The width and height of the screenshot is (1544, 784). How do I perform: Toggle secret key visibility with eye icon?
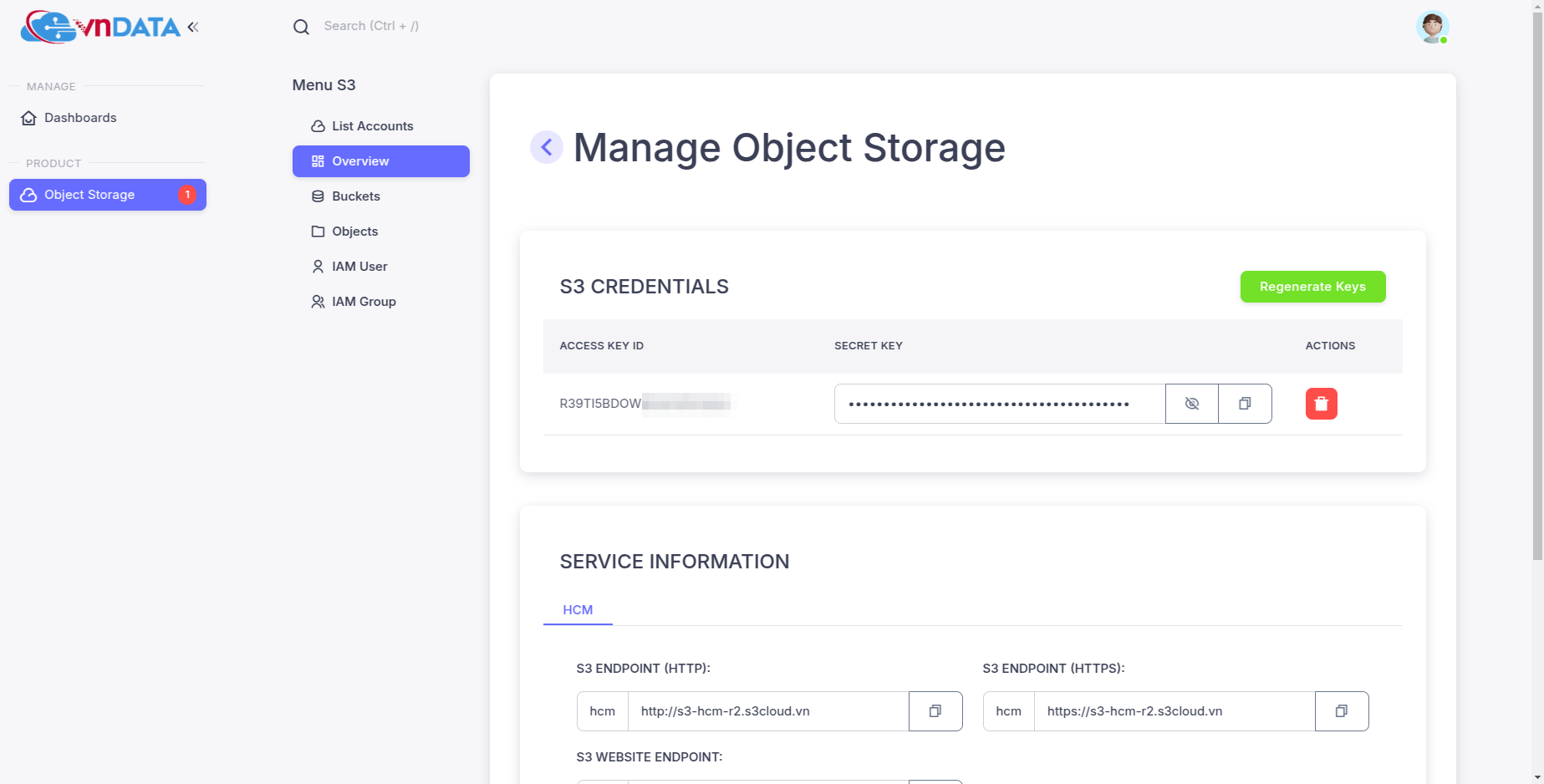click(1191, 404)
